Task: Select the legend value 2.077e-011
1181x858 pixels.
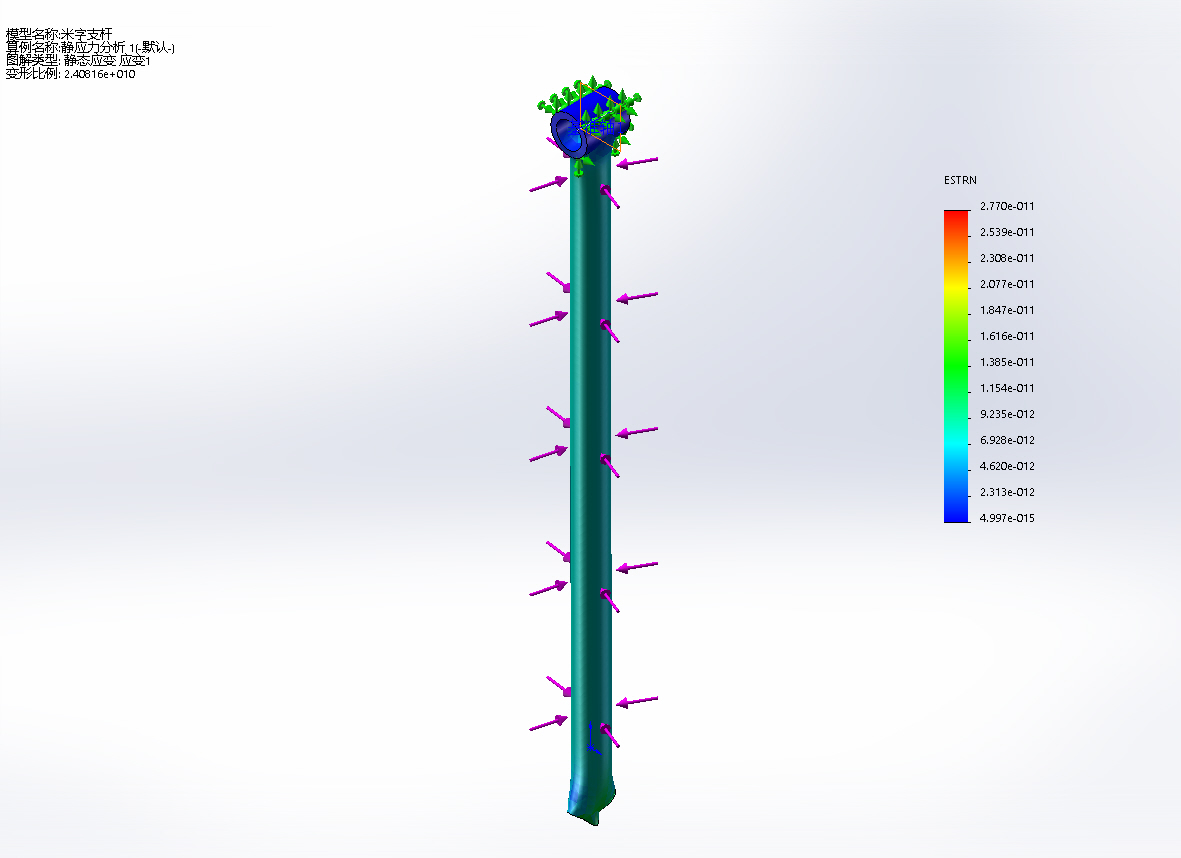Action: point(1007,284)
